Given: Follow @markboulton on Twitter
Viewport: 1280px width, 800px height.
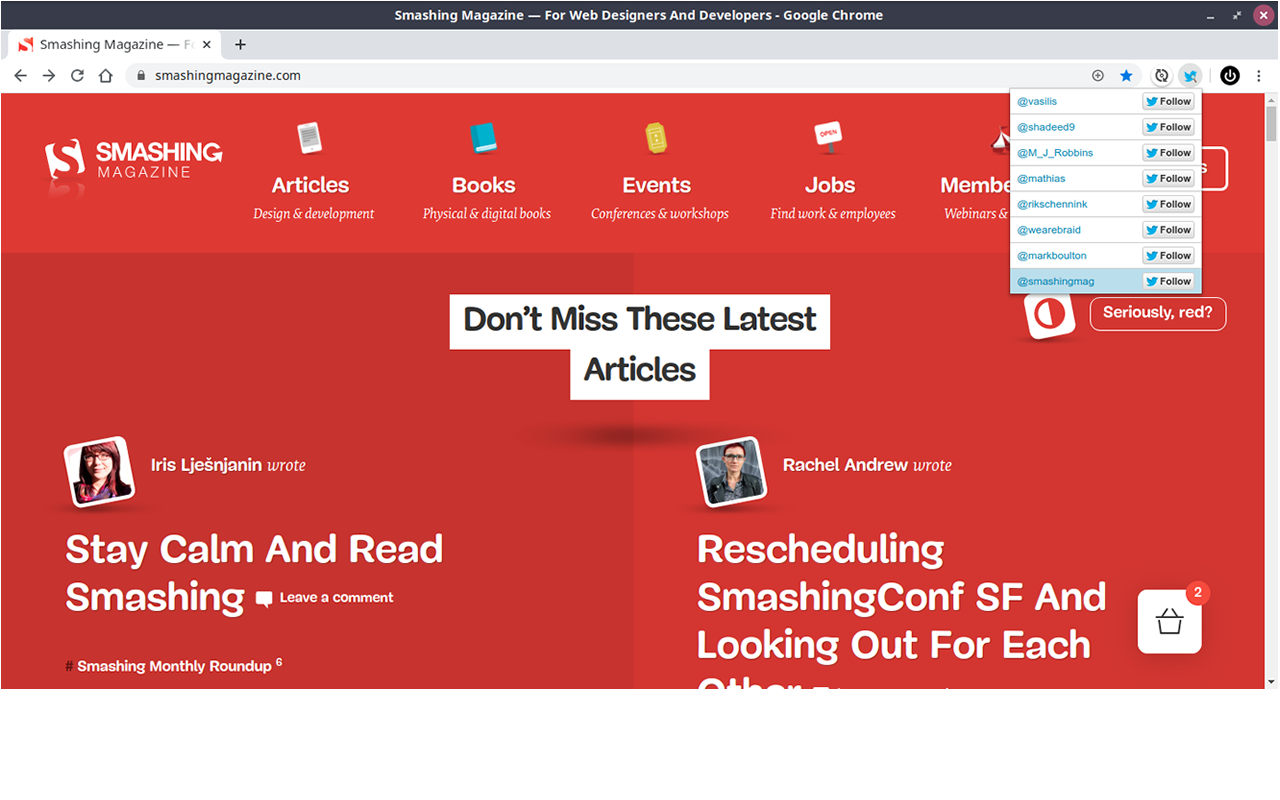Looking at the screenshot, I should [x=1168, y=256].
